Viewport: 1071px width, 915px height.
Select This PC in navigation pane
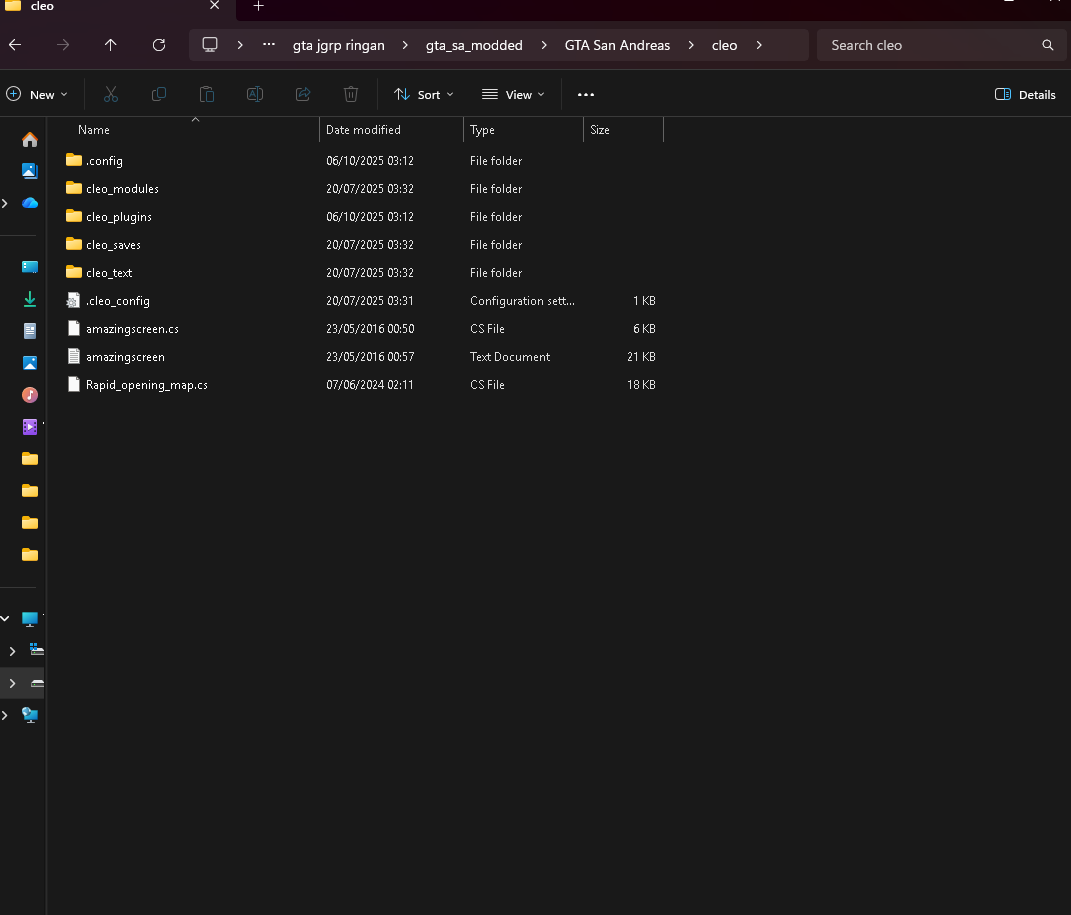pyautogui.click(x=29, y=619)
